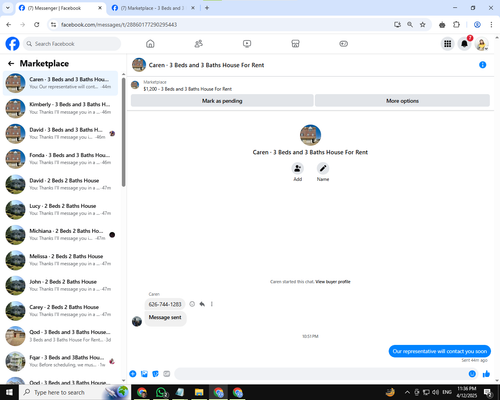Screen dimensions: 500x400
Task: Mark the listing as pending
Action: click(x=222, y=101)
